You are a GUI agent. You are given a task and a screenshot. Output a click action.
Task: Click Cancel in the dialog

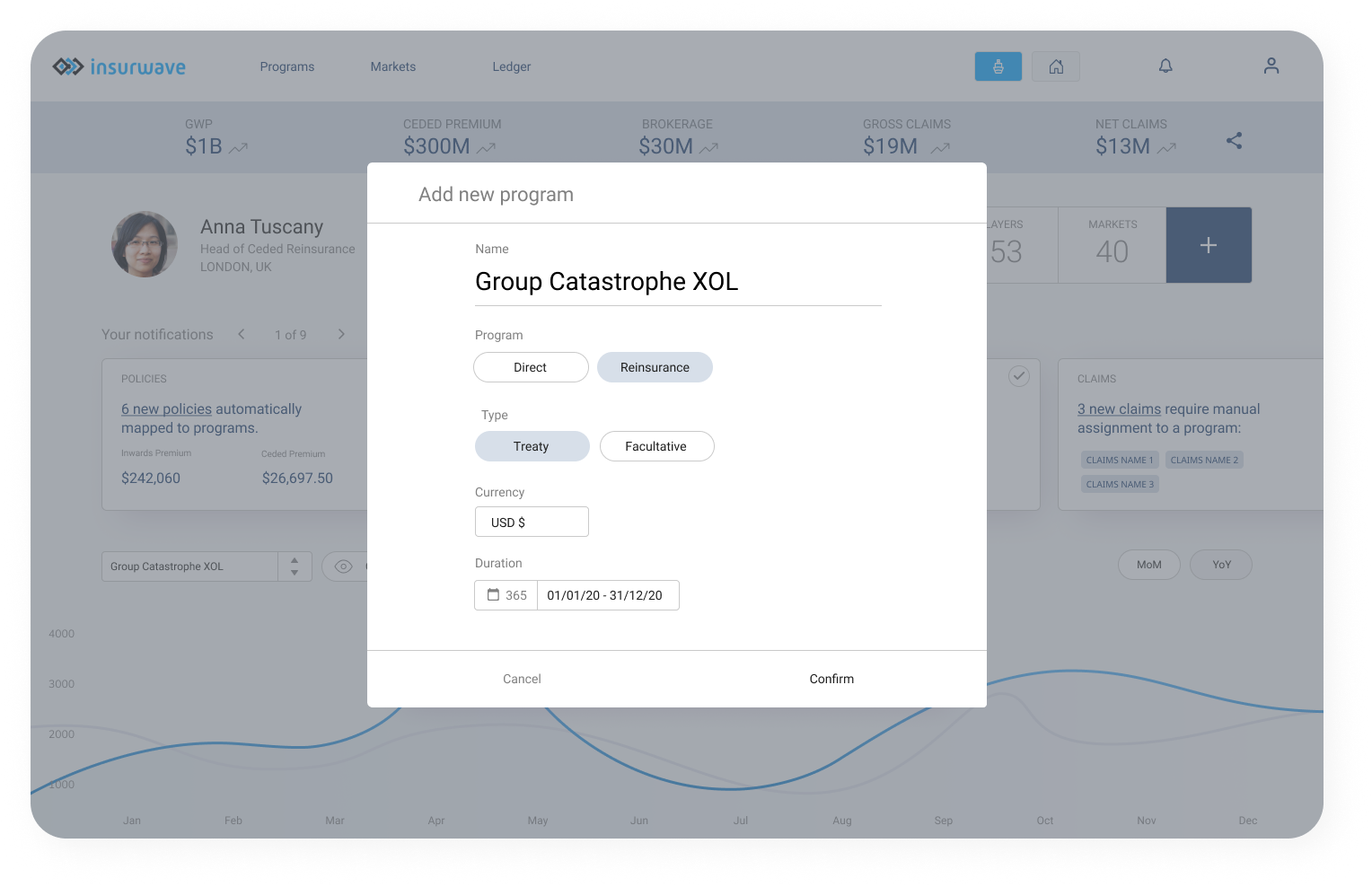pyautogui.click(x=522, y=679)
